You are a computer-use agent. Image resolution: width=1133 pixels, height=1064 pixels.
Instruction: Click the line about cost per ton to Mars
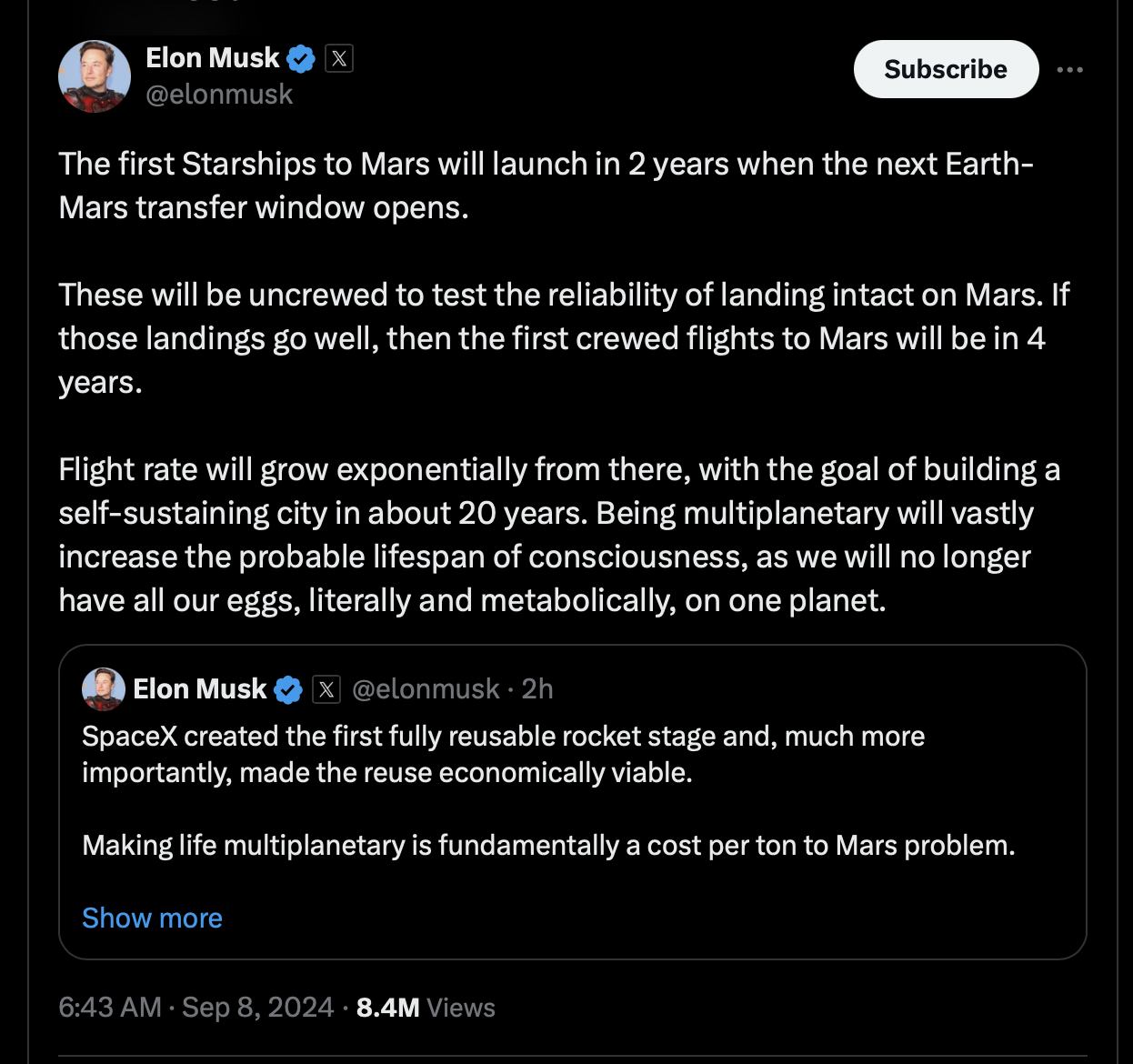pyautogui.click(x=548, y=846)
